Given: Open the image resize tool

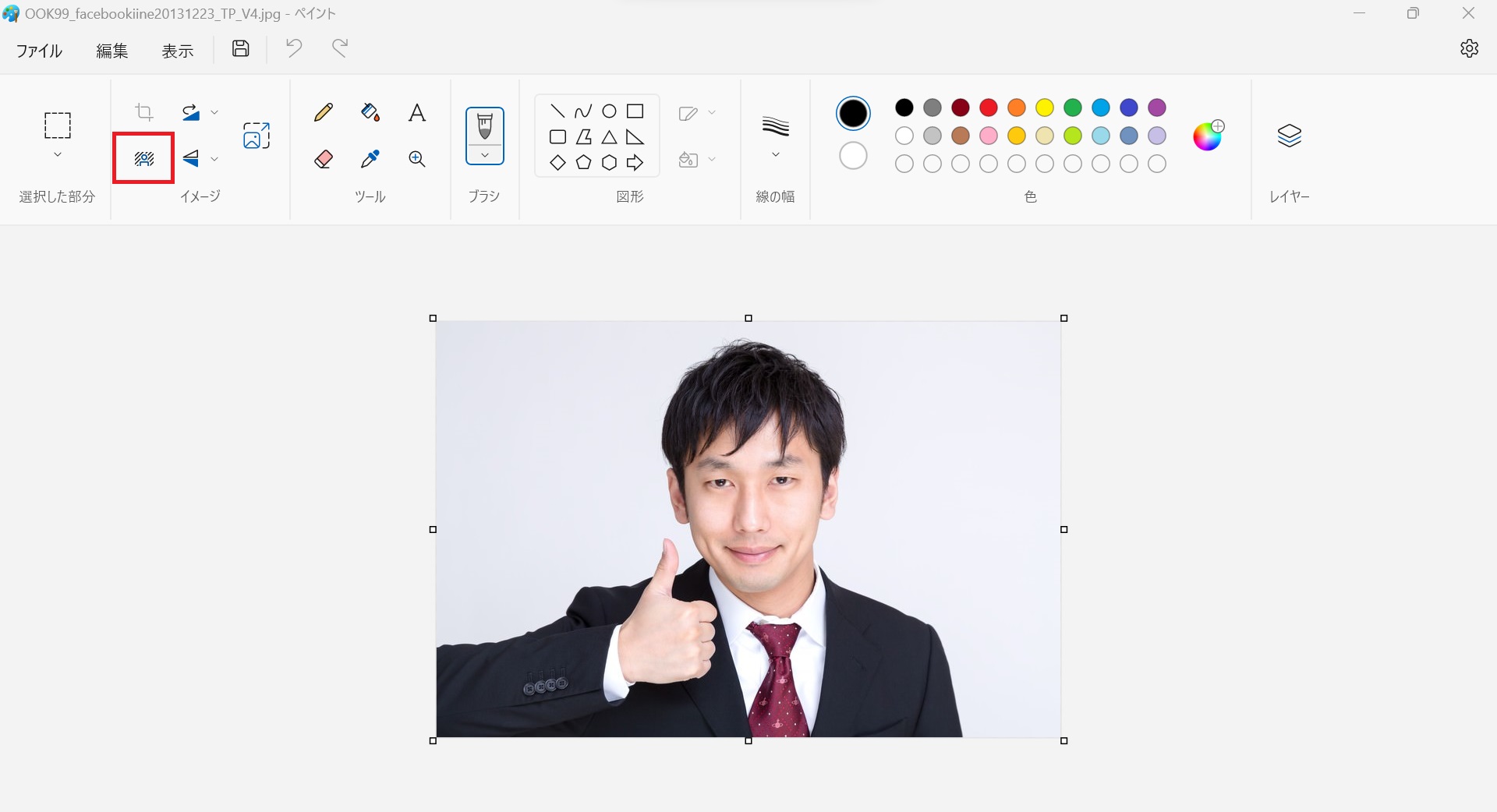Looking at the screenshot, I should (255, 135).
